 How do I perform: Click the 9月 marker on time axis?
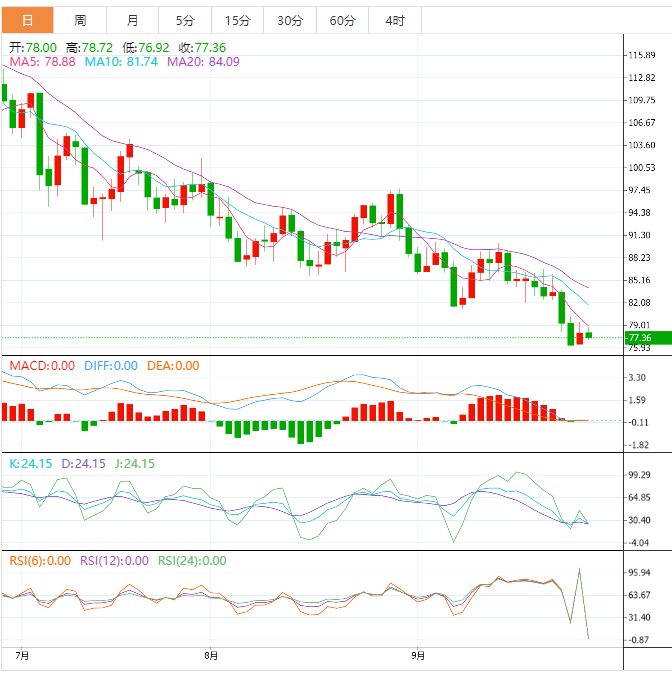click(418, 655)
